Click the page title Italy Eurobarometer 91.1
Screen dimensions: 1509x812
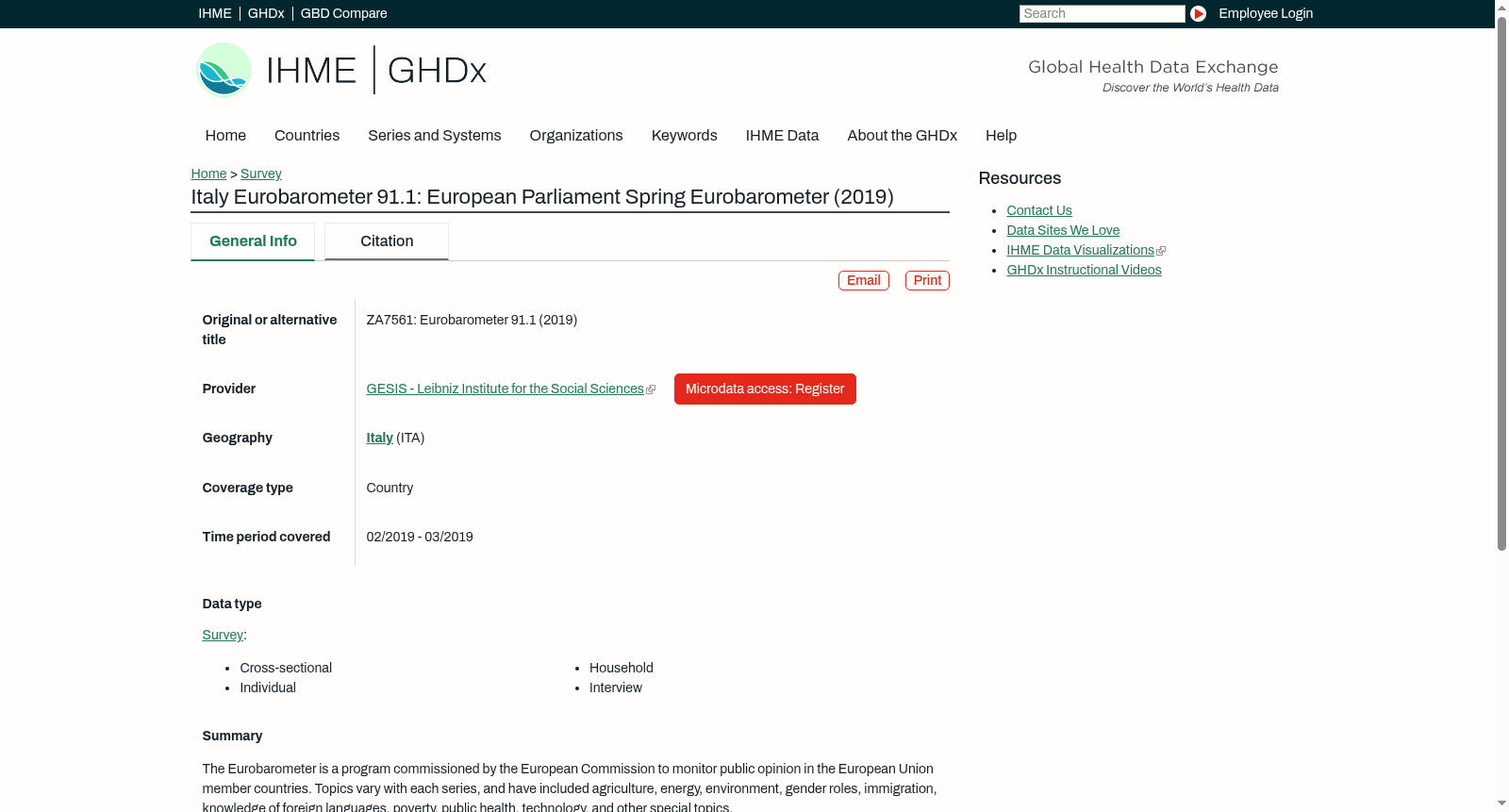coord(542,197)
